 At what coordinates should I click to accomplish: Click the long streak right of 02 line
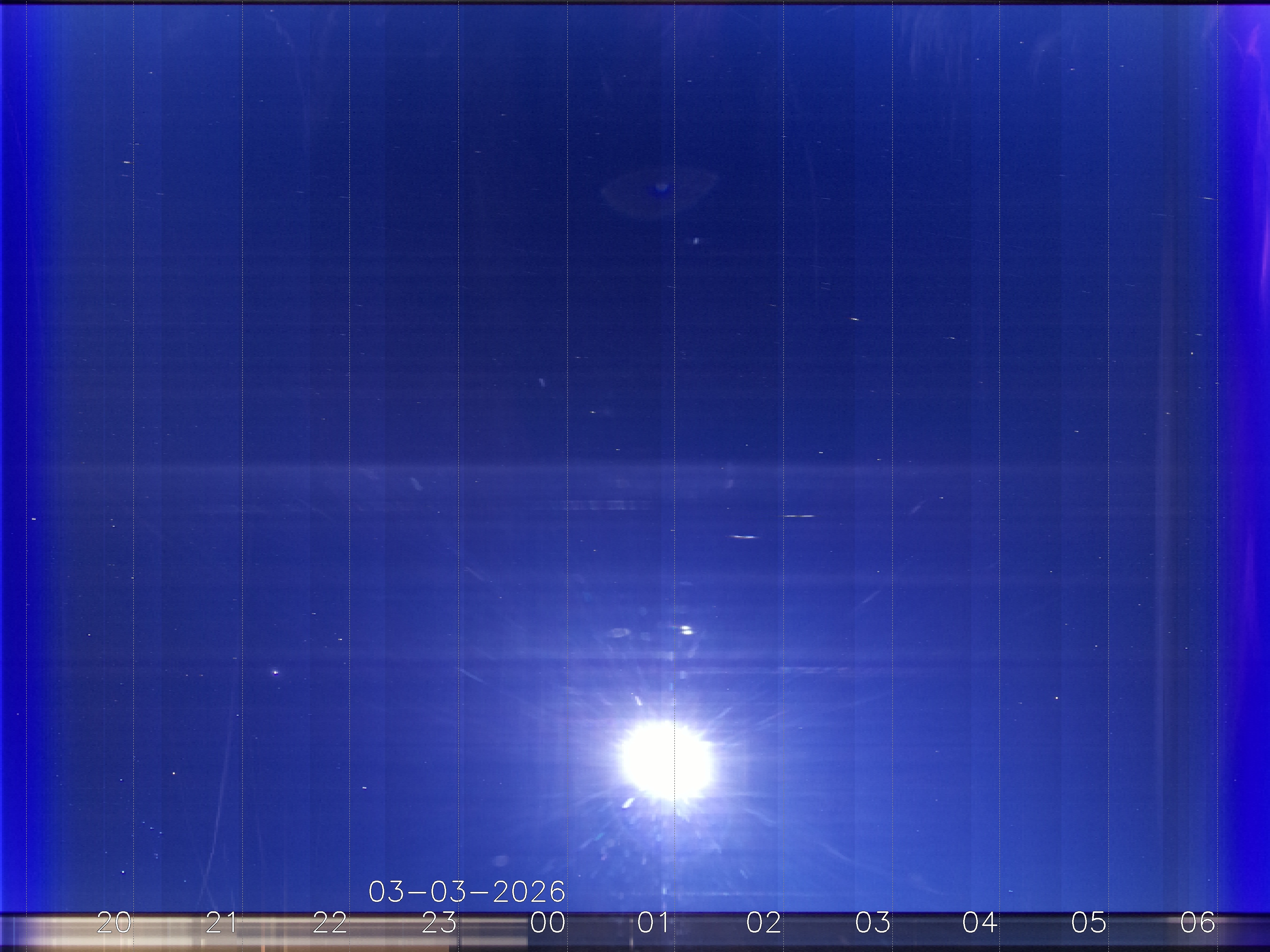(x=799, y=516)
